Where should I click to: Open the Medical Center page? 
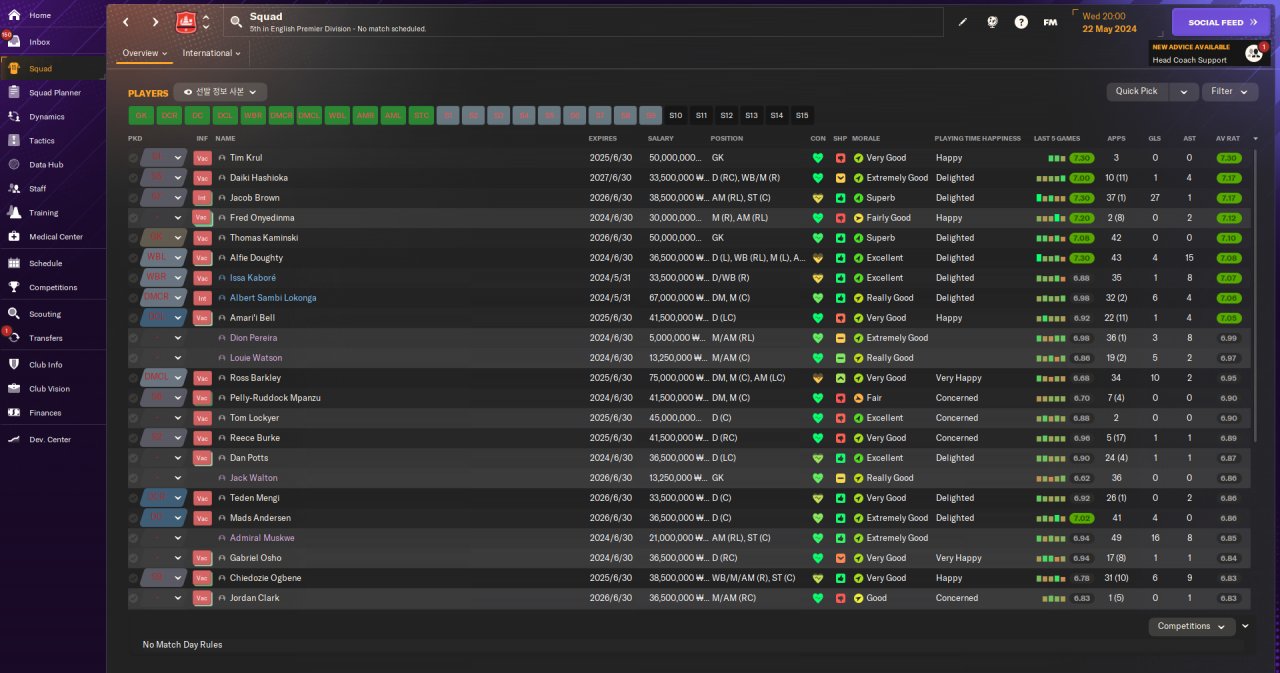[55, 237]
